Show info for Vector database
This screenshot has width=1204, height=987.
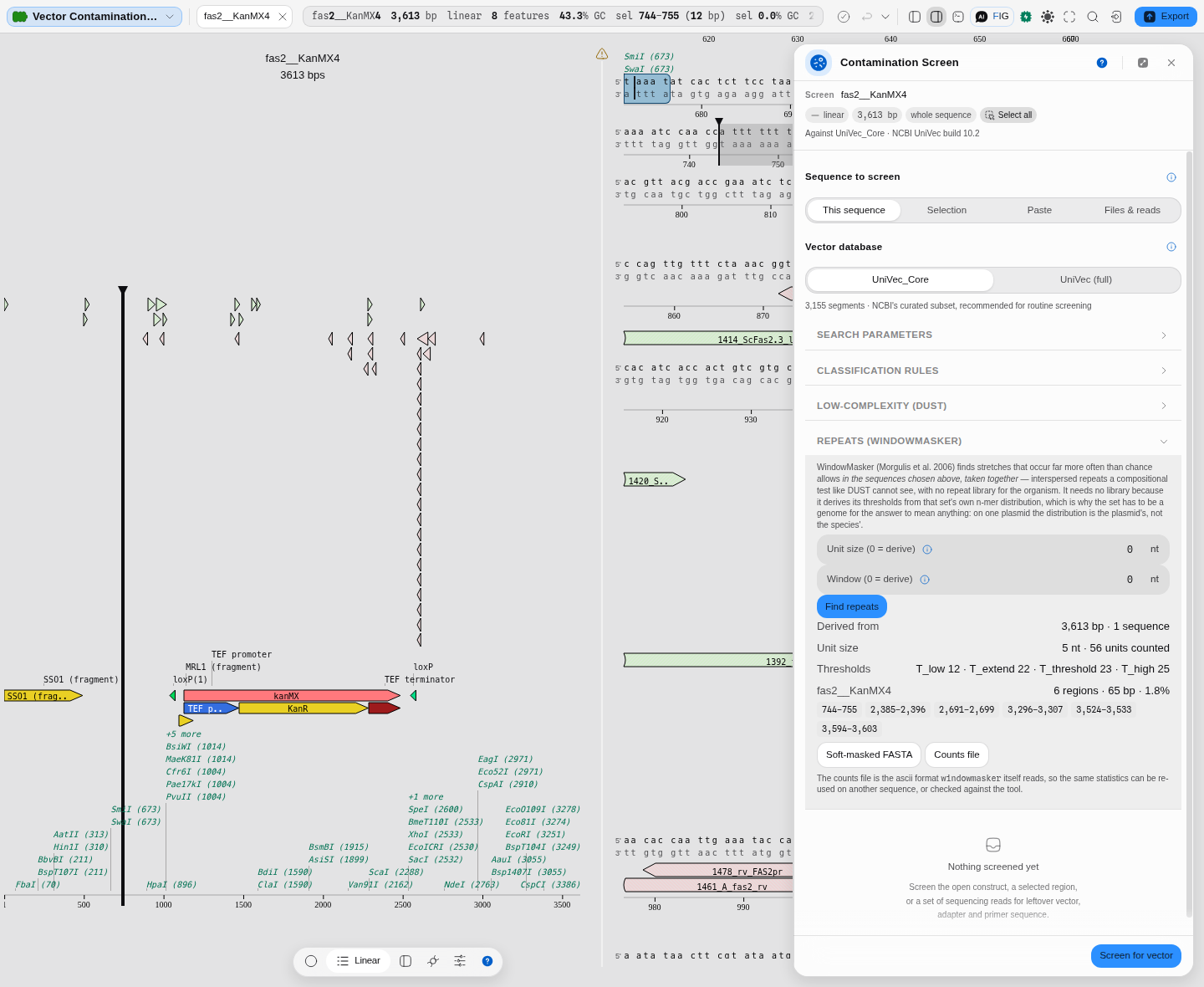coord(1171,247)
